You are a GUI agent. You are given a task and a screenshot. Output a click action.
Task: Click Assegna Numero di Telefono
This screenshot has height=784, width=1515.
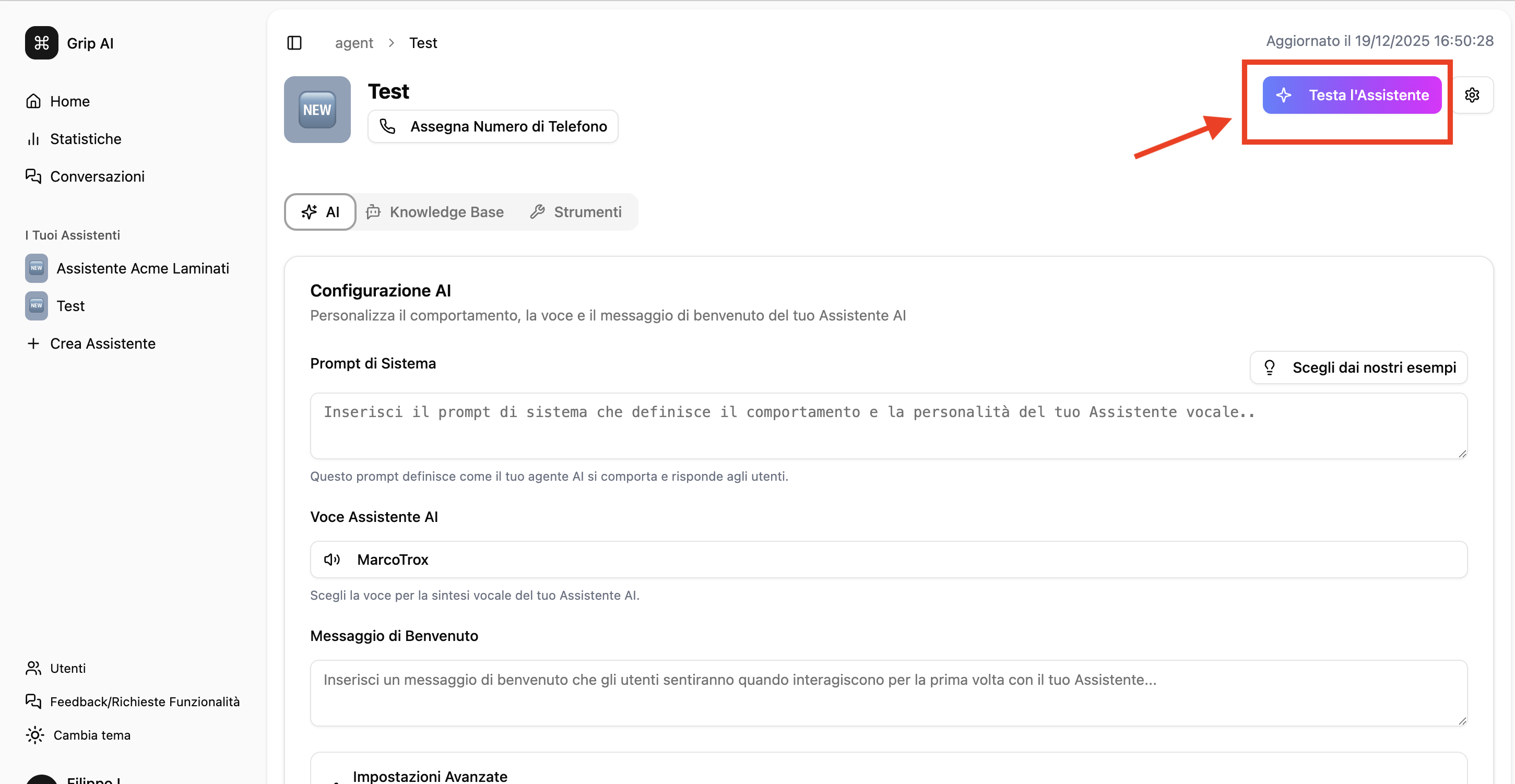[x=493, y=126]
